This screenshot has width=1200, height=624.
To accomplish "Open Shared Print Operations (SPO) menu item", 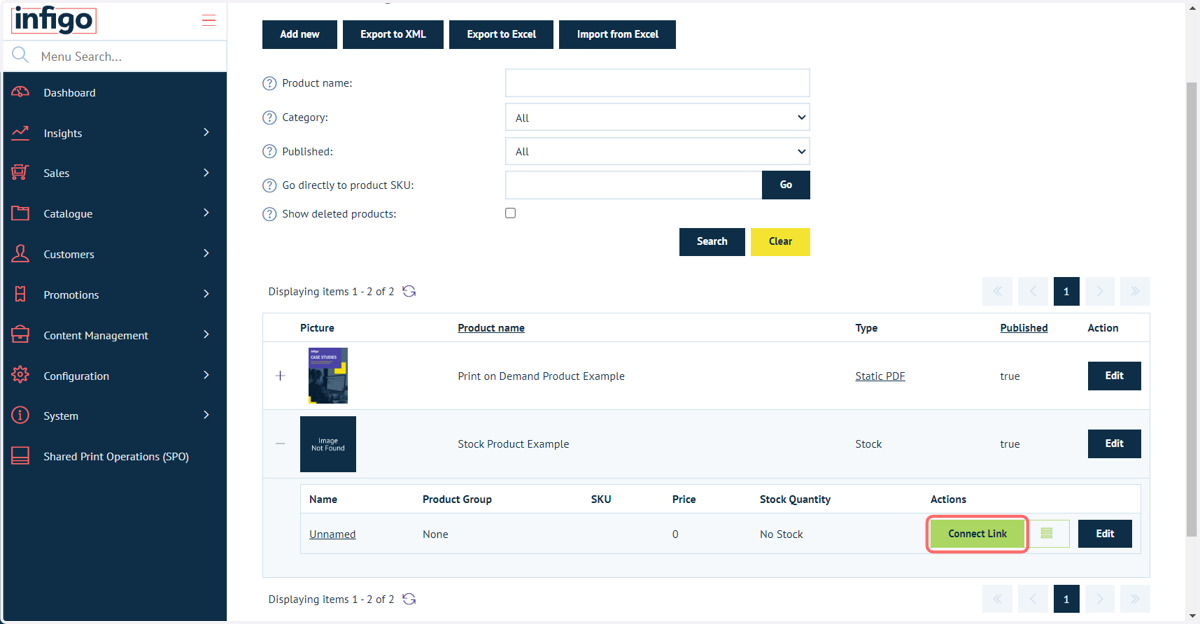I will 115,456.
